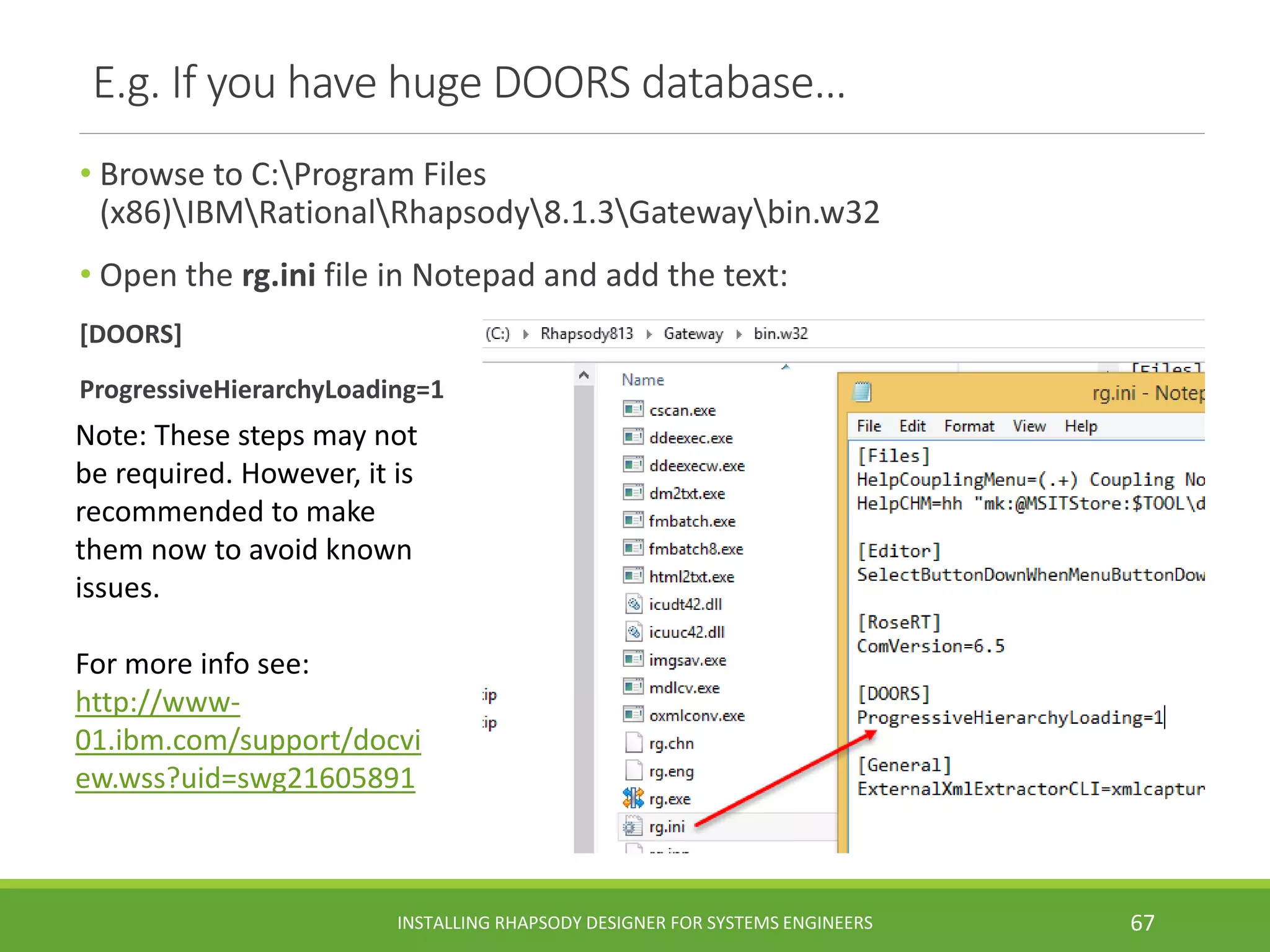The height and width of the screenshot is (952, 1270).
Task: Click the Rhapsody813 breadcrumb segment
Action: click(x=587, y=334)
